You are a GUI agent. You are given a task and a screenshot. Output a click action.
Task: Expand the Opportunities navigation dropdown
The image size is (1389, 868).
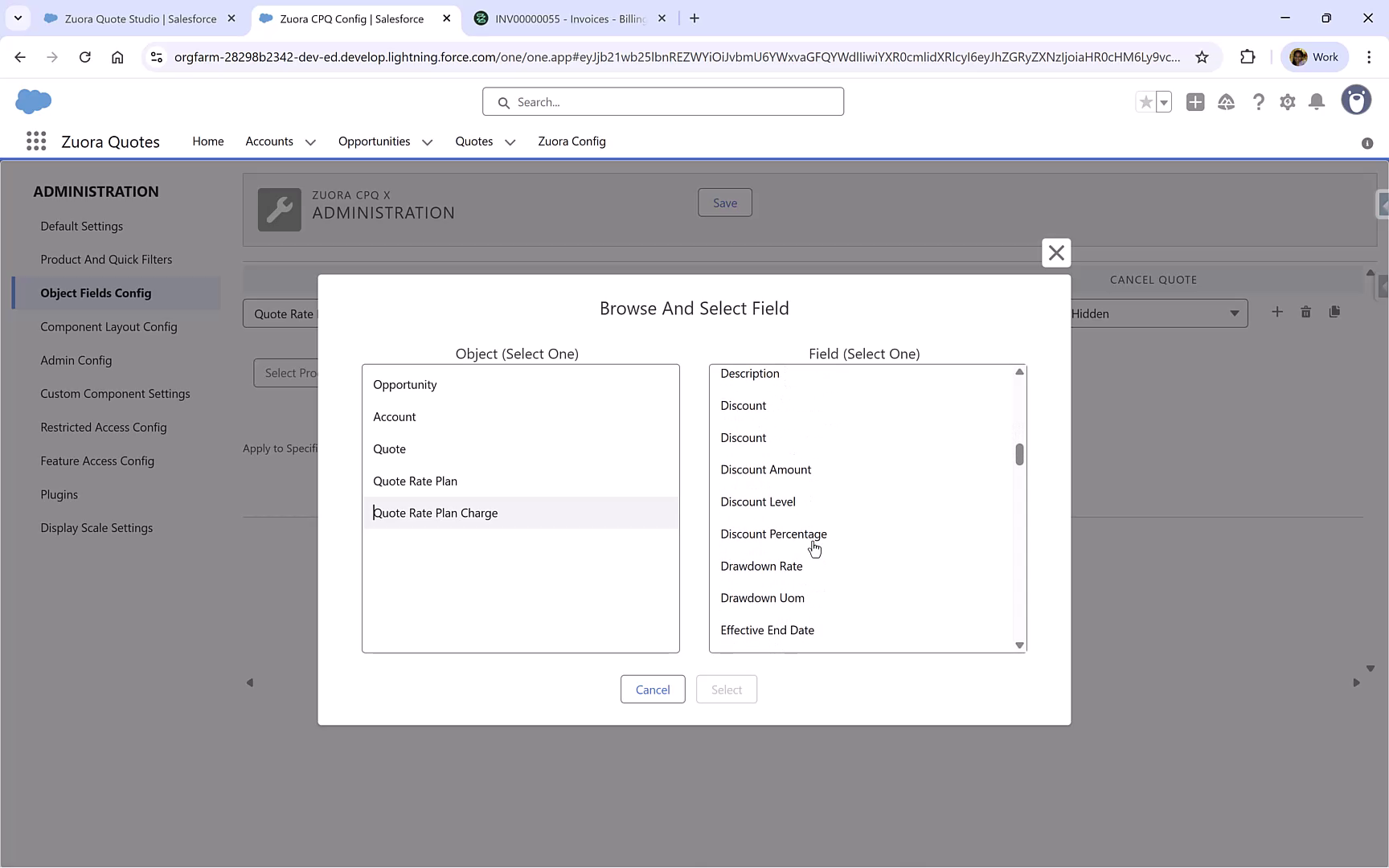[x=427, y=141]
